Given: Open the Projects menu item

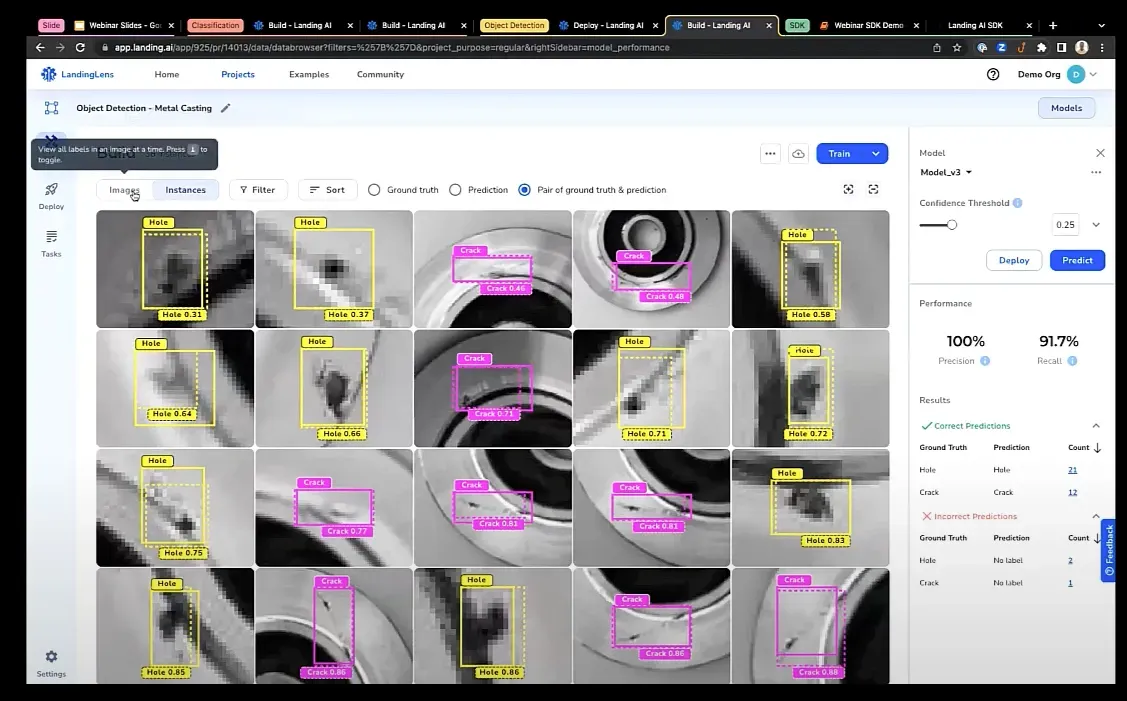Looking at the screenshot, I should [238, 74].
